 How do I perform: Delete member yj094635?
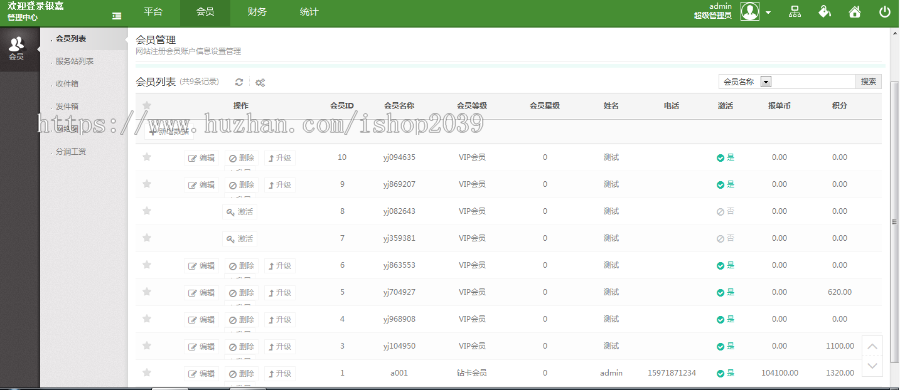click(x=241, y=158)
